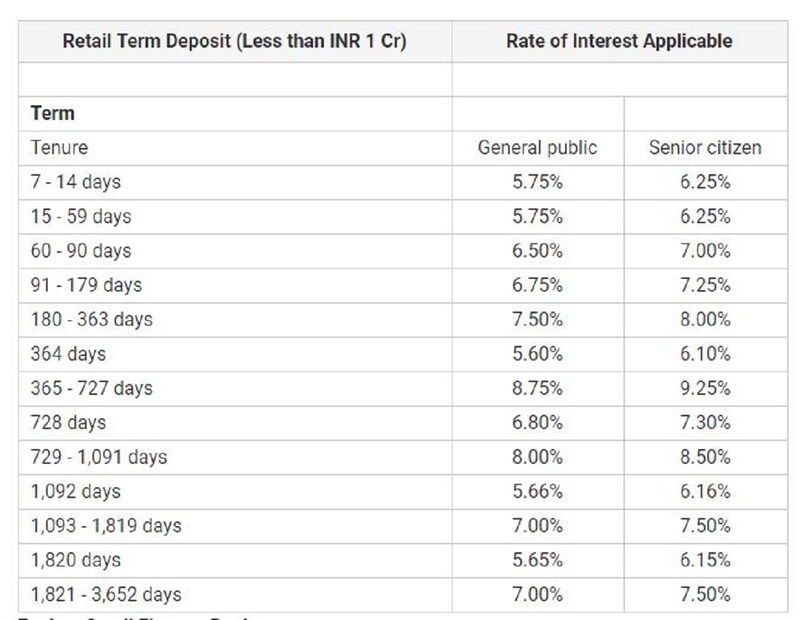Click senior citizen rate for 180 - 363 days

click(x=705, y=319)
